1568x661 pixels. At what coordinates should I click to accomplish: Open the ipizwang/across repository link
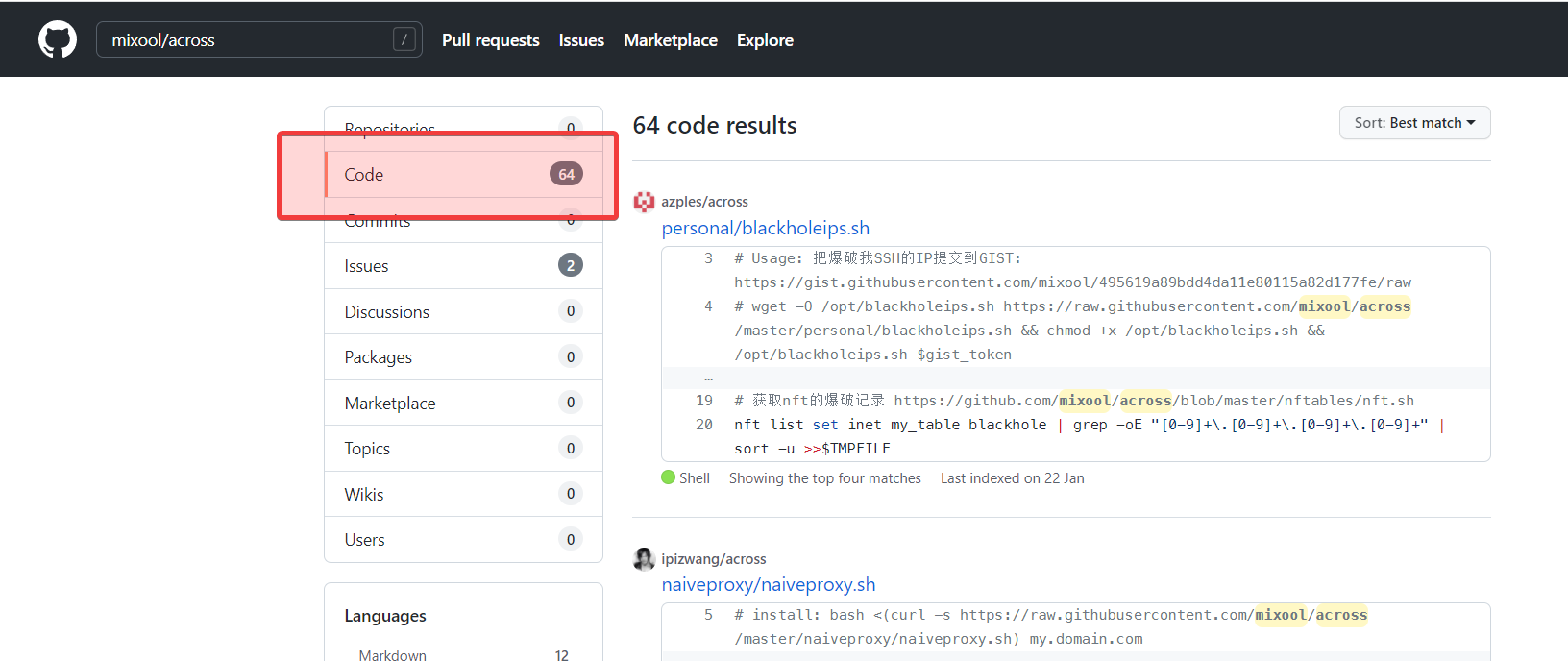714,559
